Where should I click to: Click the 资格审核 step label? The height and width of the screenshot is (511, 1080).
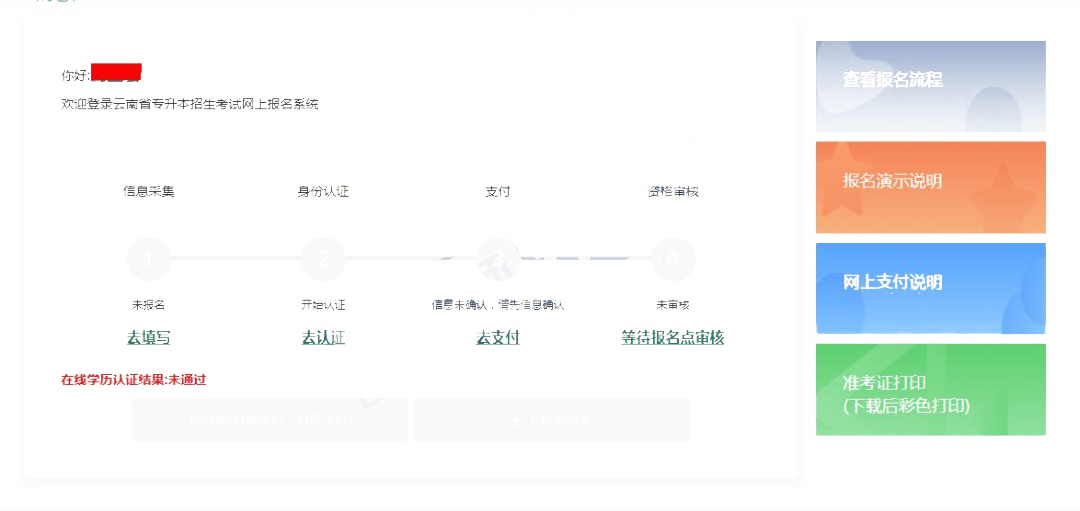pos(673,191)
